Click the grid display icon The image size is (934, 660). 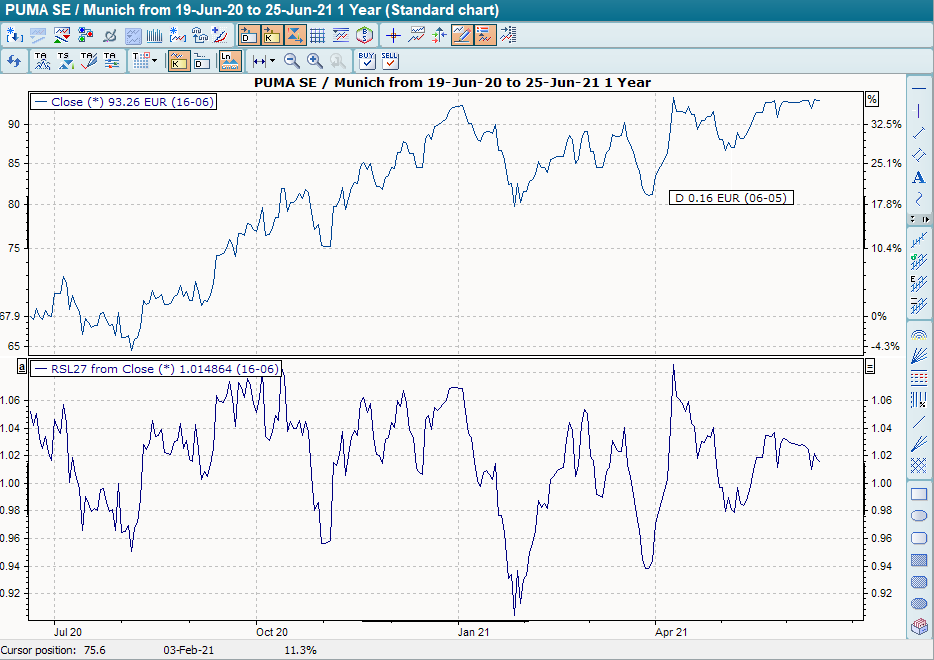pos(317,35)
